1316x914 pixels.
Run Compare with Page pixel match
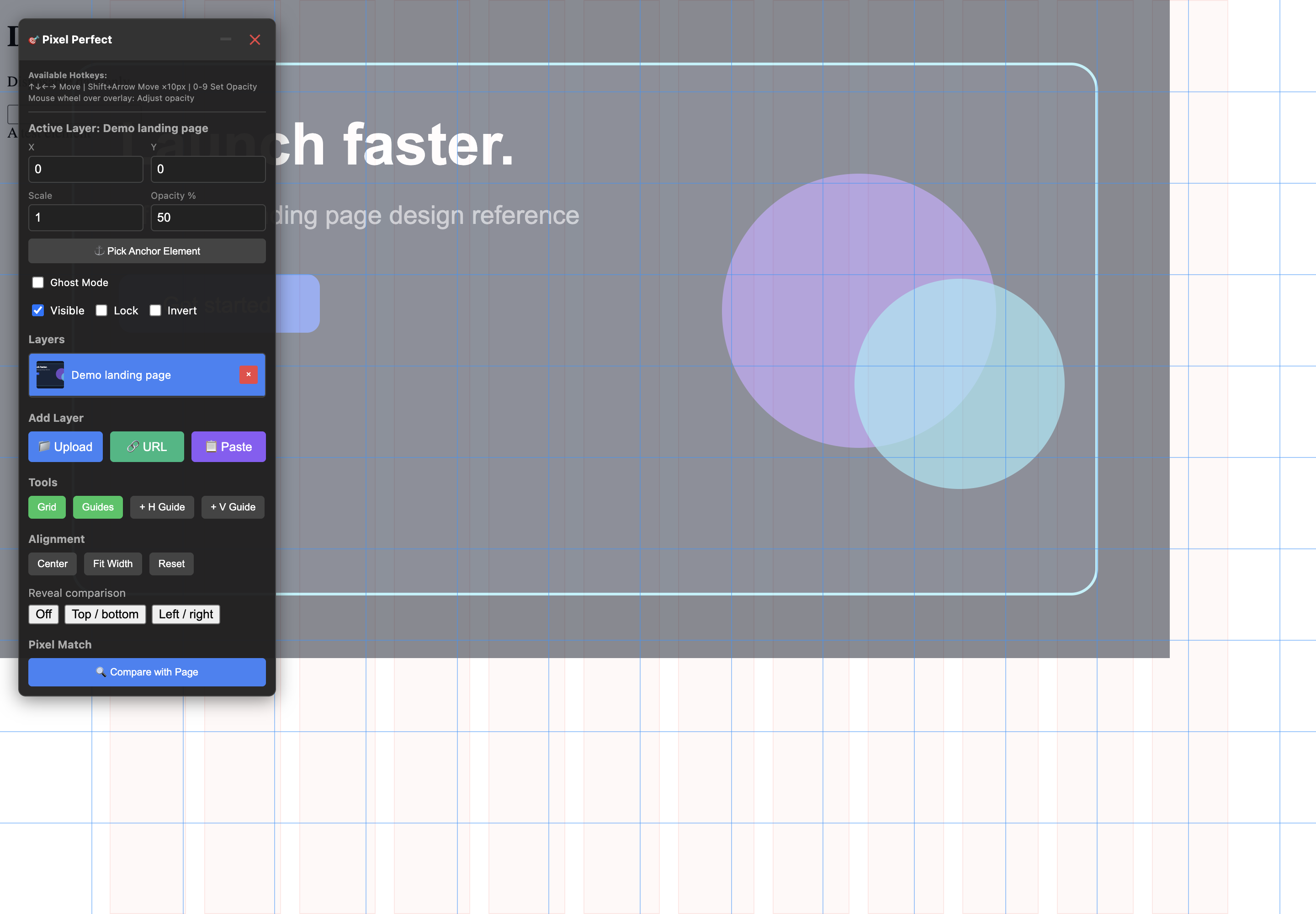(147, 672)
